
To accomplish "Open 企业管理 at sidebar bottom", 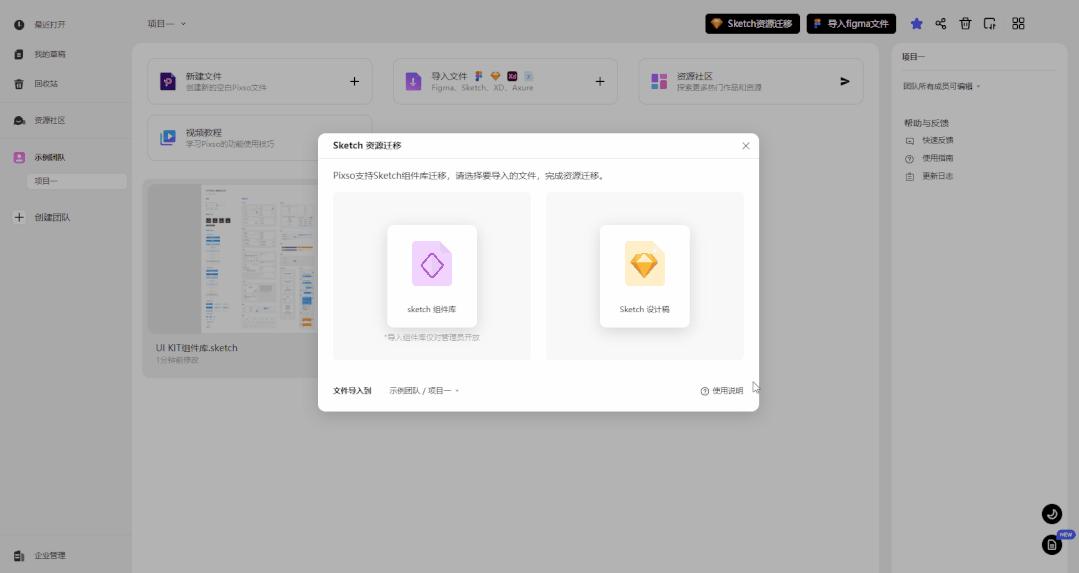I will 50,556.
